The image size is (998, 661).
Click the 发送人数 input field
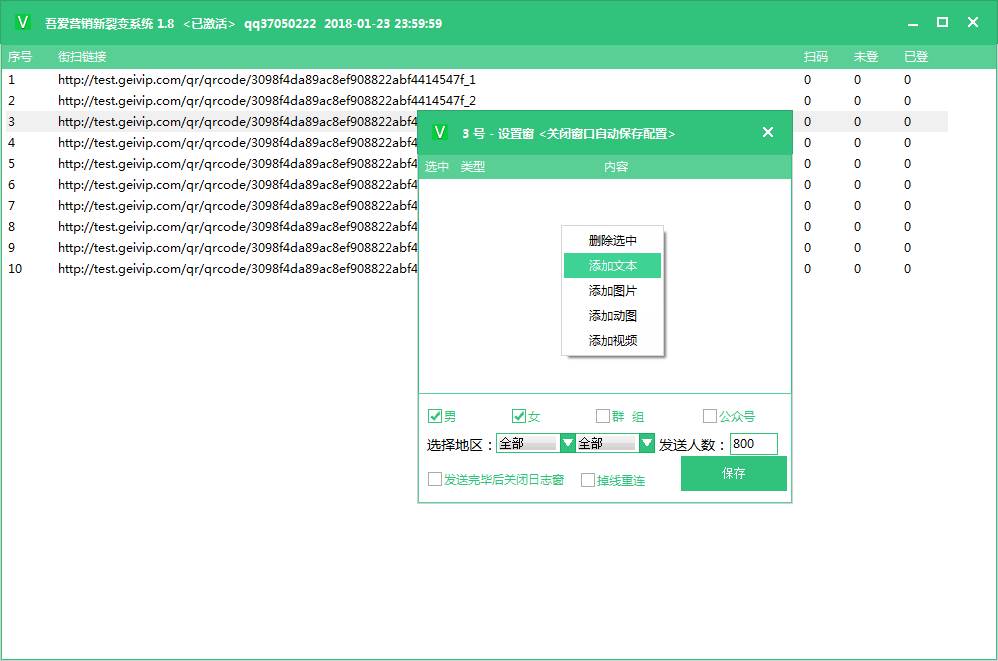(753, 444)
